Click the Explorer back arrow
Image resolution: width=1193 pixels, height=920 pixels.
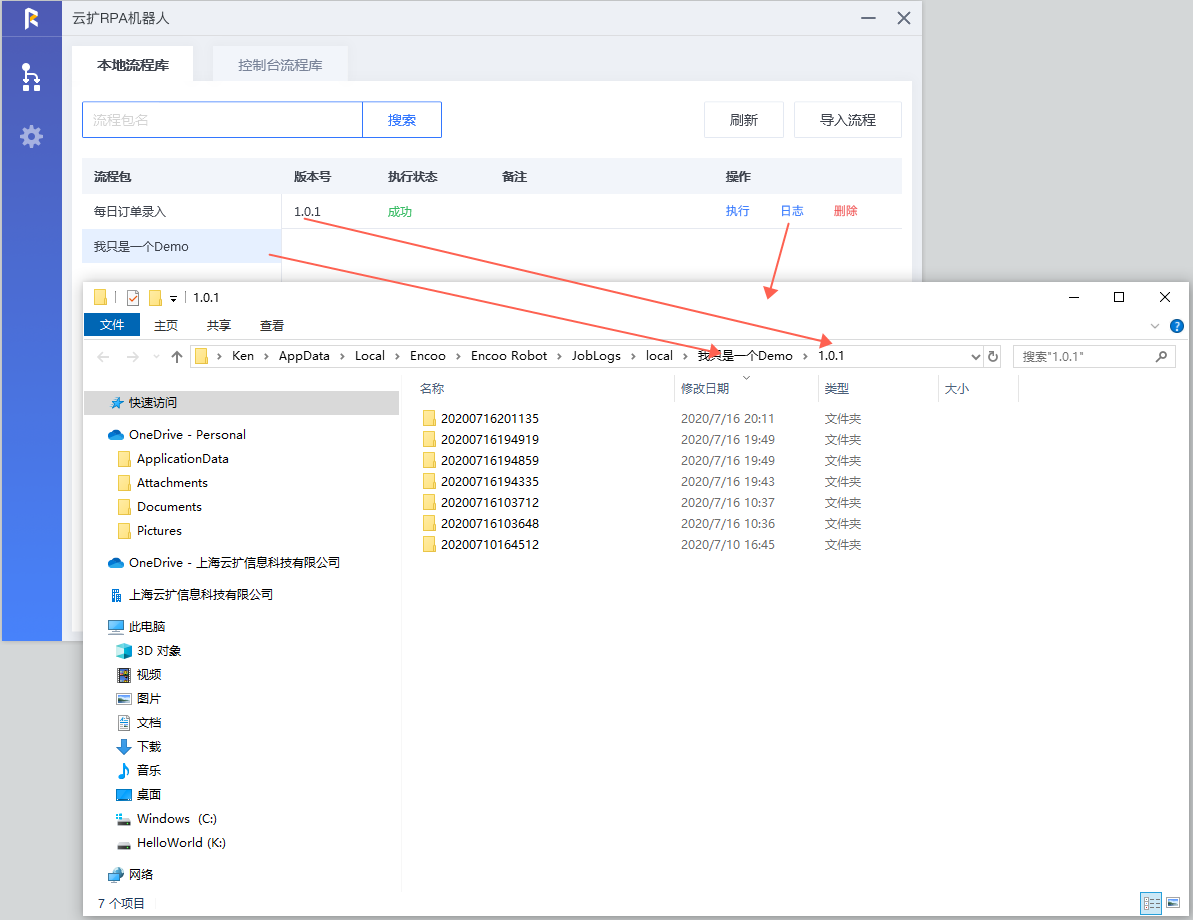click(x=103, y=356)
